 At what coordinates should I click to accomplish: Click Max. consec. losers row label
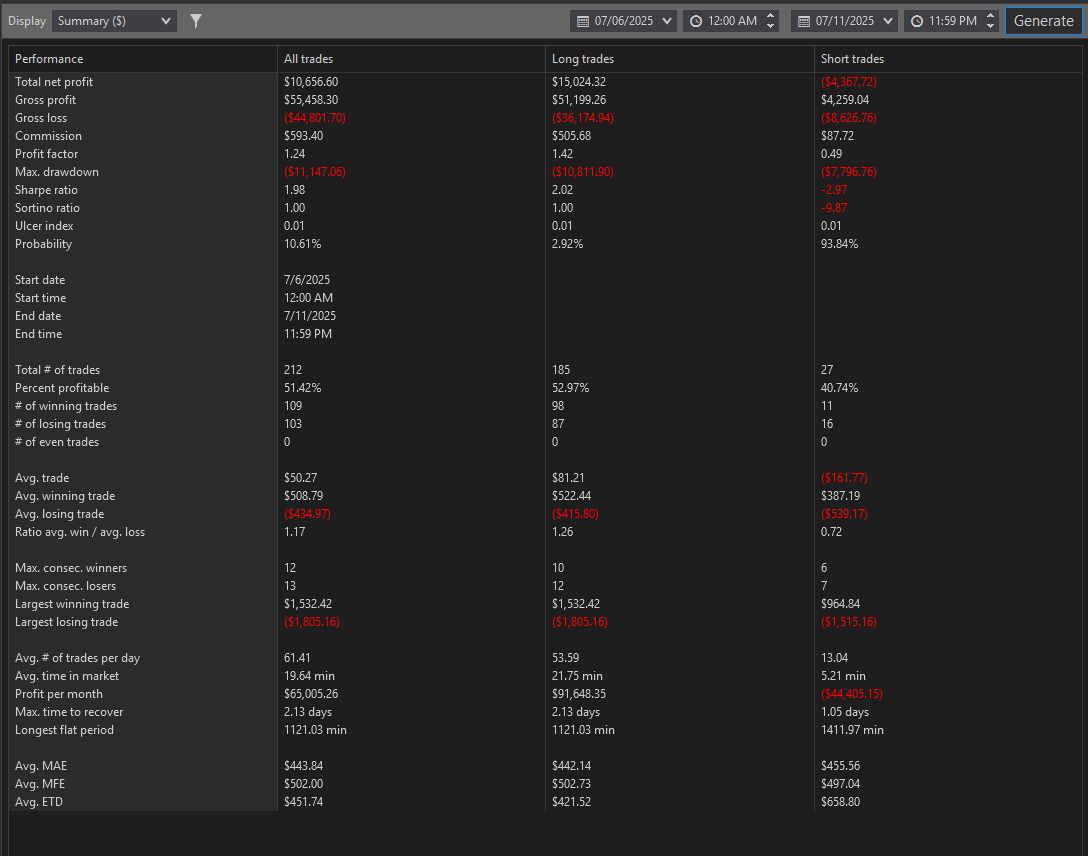(65, 586)
